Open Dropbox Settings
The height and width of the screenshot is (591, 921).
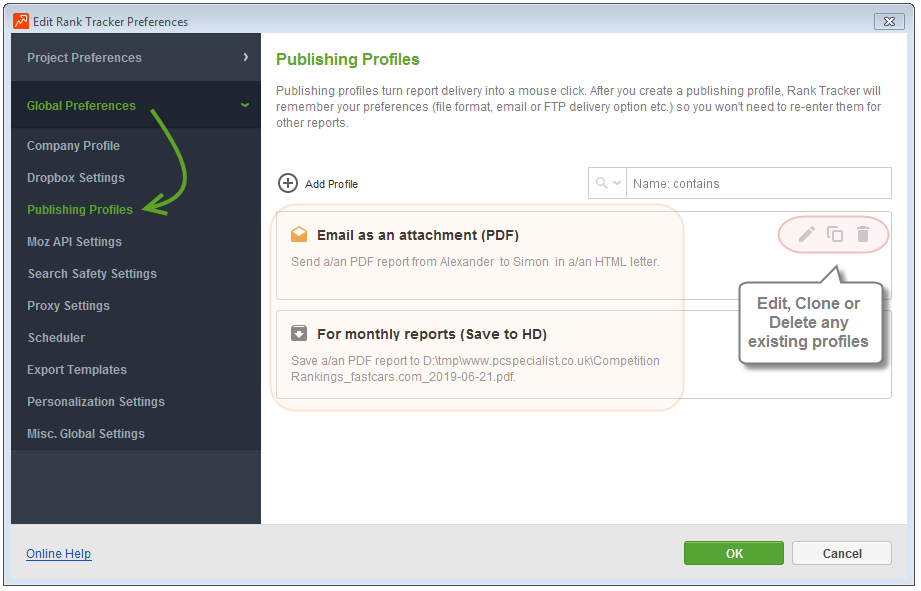point(76,177)
